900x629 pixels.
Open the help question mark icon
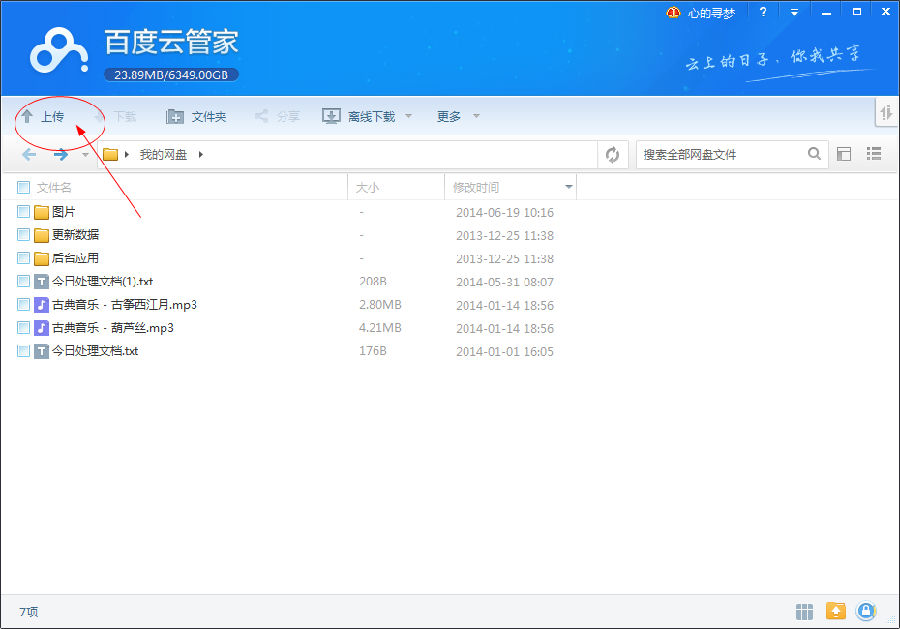tap(763, 11)
